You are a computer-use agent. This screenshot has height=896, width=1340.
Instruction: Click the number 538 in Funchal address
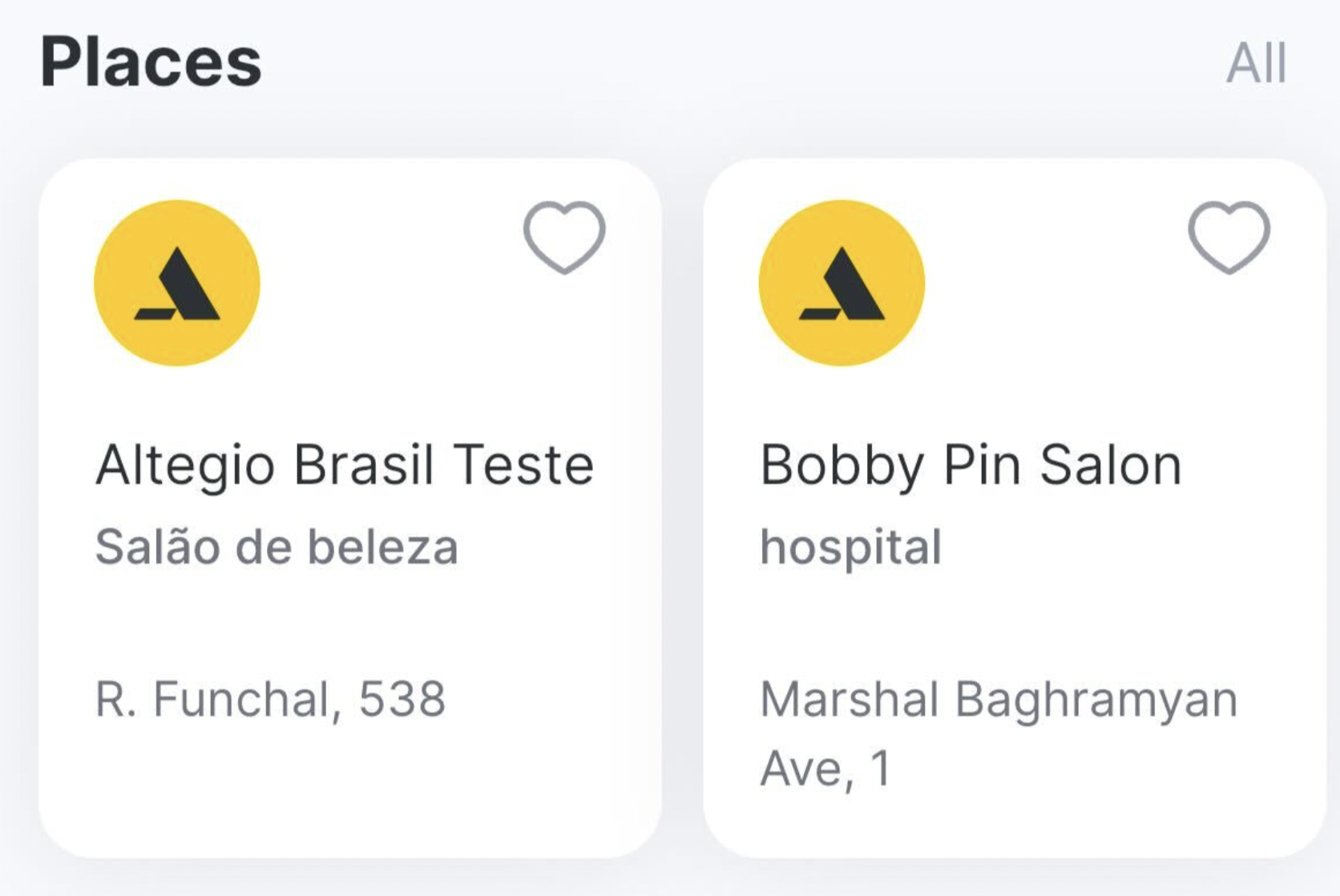coord(402,699)
